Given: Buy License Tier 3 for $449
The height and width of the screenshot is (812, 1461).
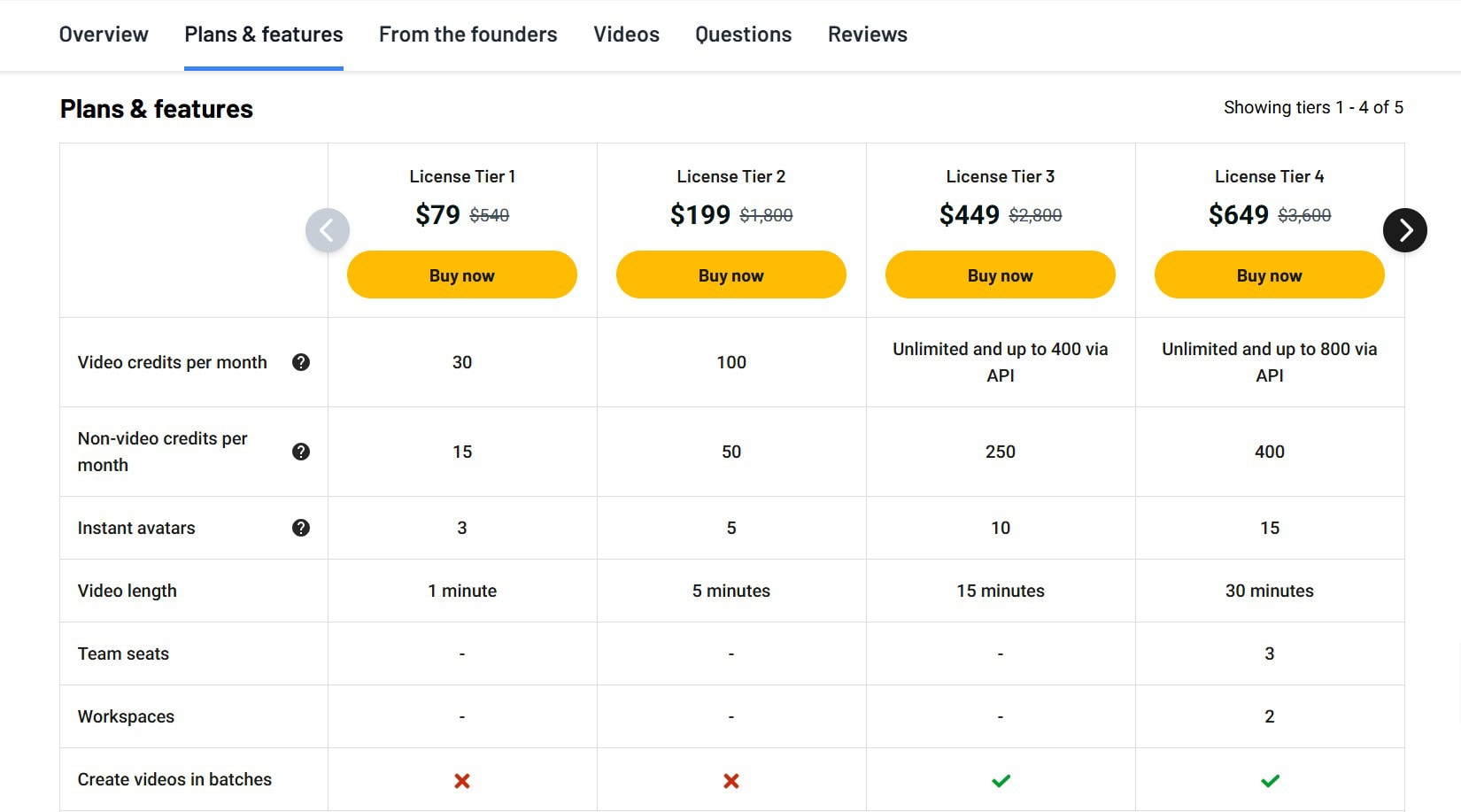Looking at the screenshot, I should [x=1001, y=275].
